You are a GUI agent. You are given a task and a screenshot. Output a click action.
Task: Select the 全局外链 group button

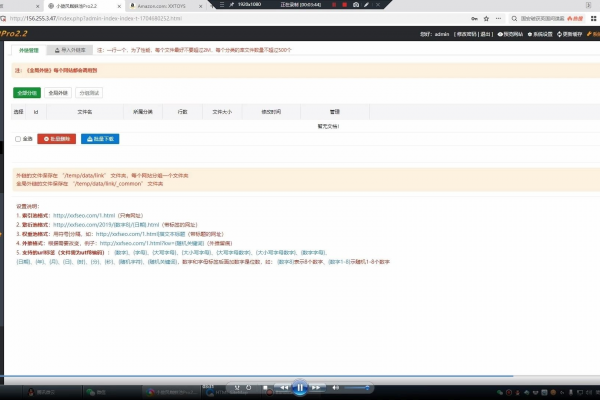[58, 93]
